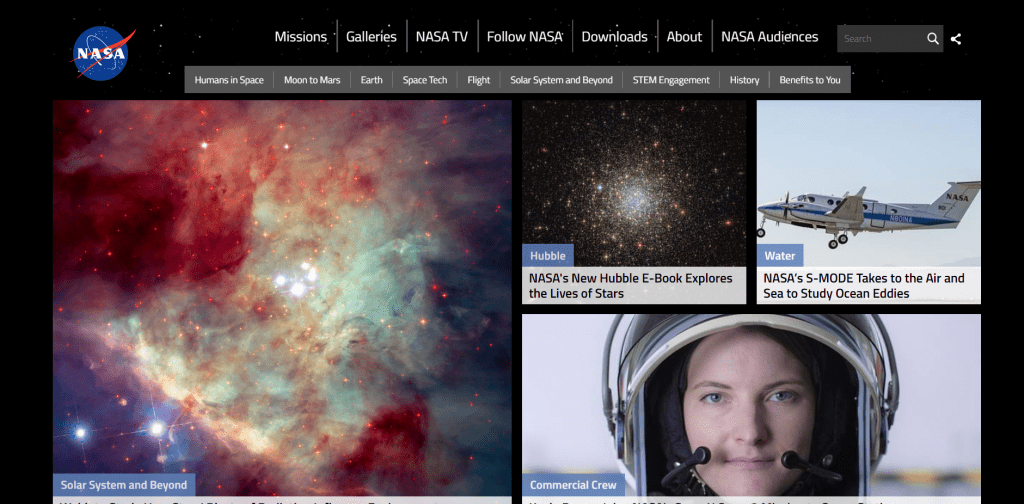
Task: Open the About menu
Action: coord(684,37)
